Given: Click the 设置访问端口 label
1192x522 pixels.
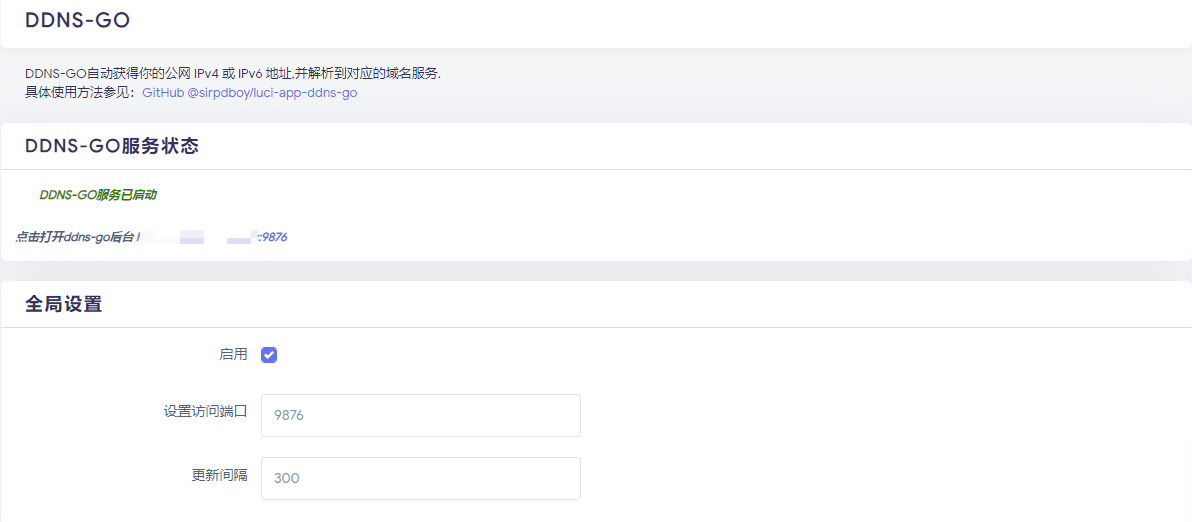Looking at the screenshot, I should pyautogui.click(x=205, y=411).
